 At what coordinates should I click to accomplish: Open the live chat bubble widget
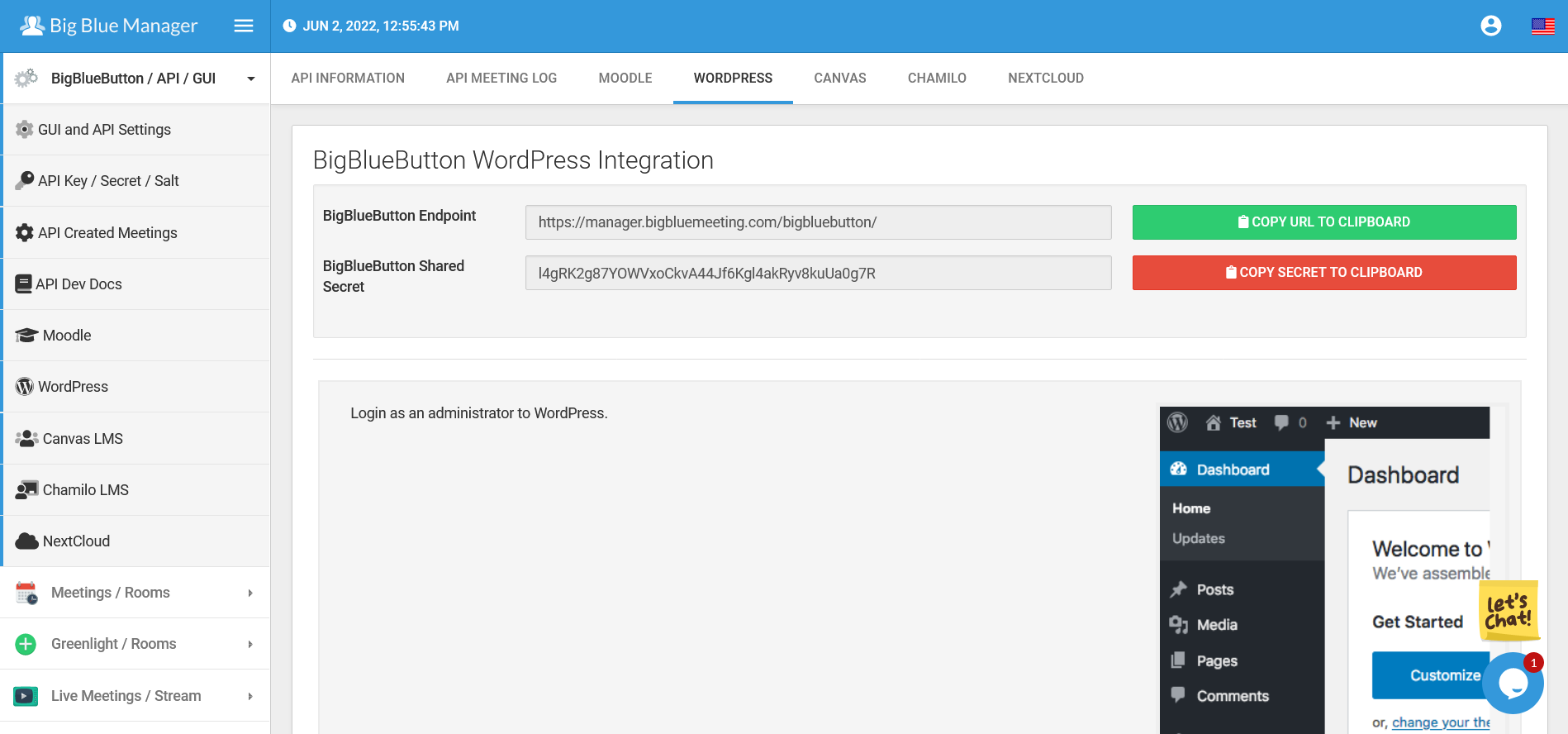click(1513, 683)
